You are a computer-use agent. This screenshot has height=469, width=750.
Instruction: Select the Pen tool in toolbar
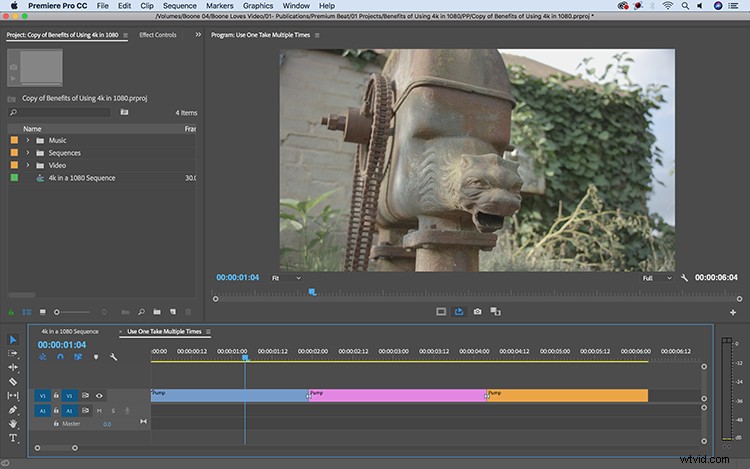(13, 410)
